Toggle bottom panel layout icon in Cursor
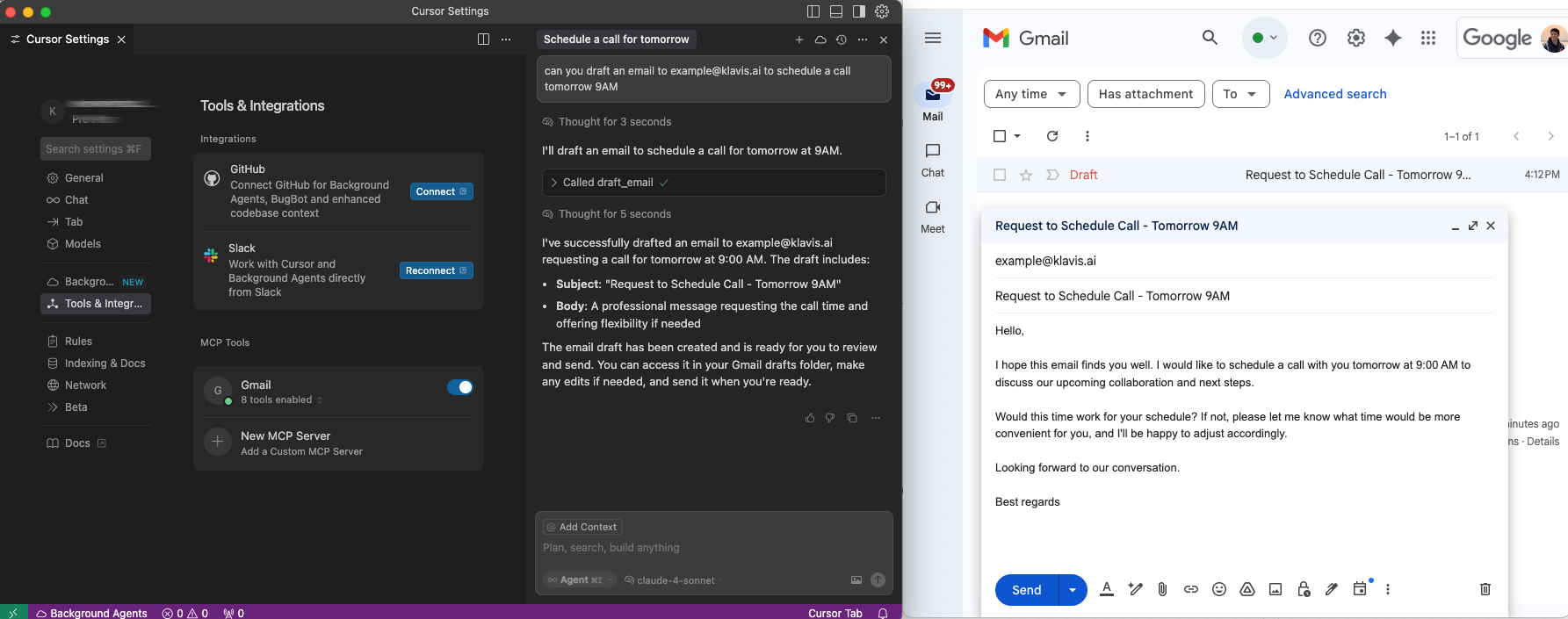Viewport: 1568px width, 619px height. click(x=836, y=11)
